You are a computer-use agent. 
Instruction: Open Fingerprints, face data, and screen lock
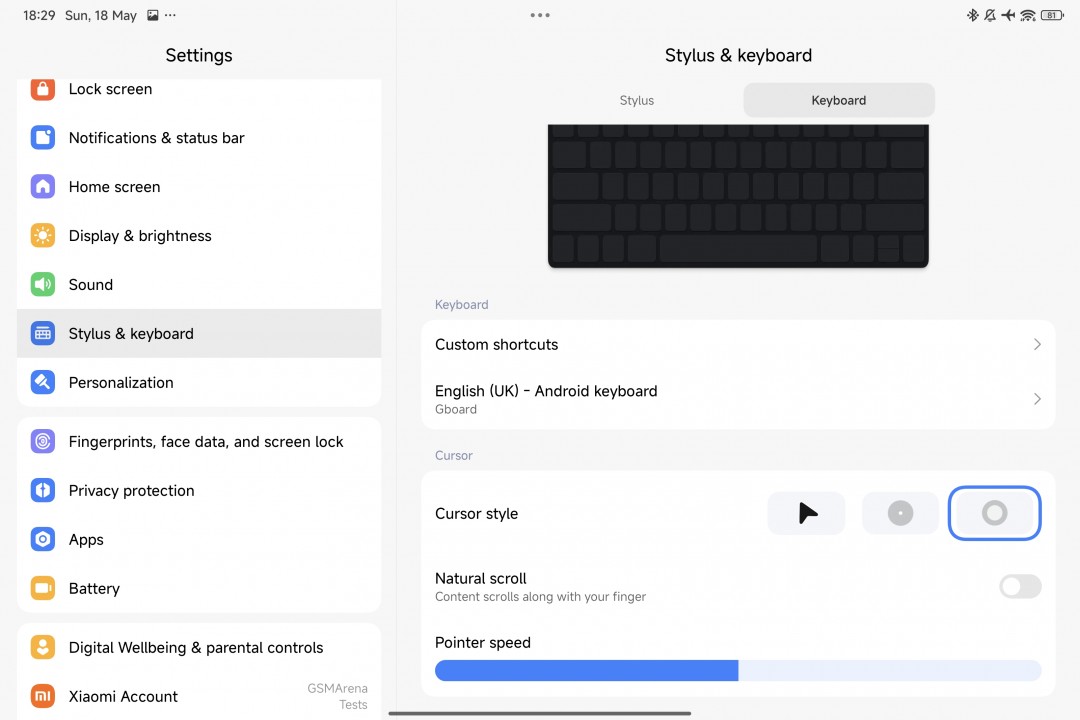click(205, 442)
